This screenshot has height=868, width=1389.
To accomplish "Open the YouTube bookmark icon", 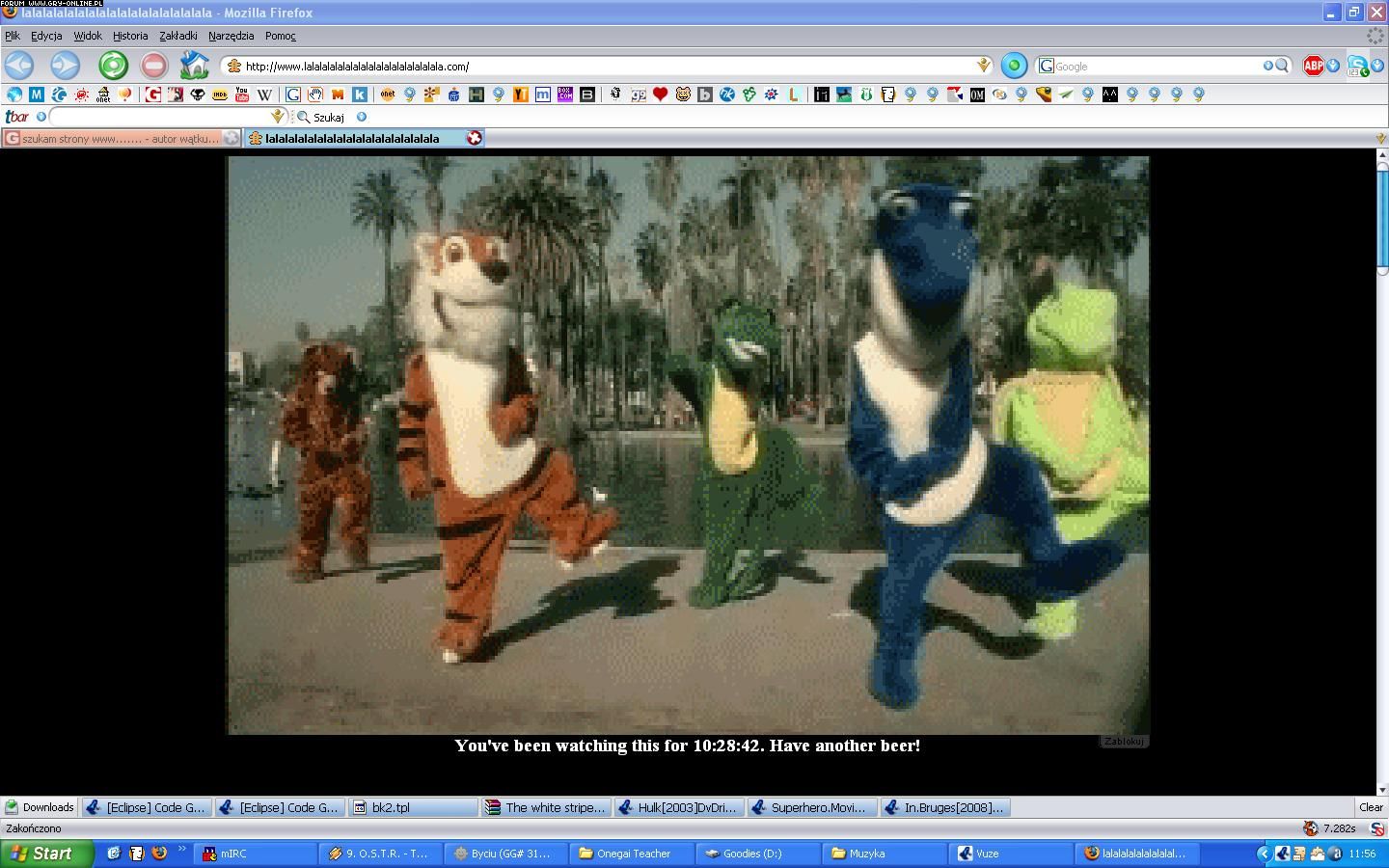I will point(241,95).
